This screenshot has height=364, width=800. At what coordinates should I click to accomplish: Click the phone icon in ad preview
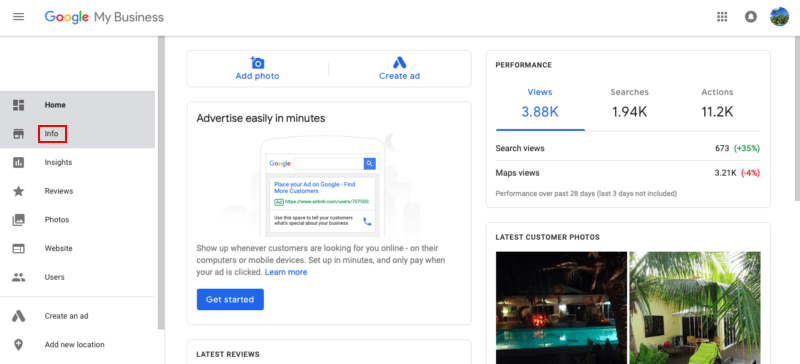(x=367, y=222)
